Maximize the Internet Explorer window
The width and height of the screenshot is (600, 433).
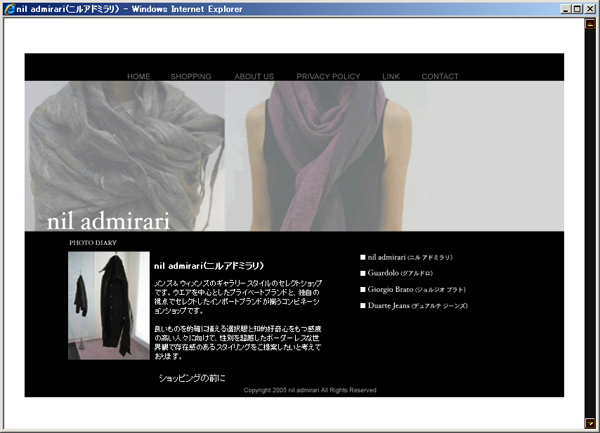(577, 9)
